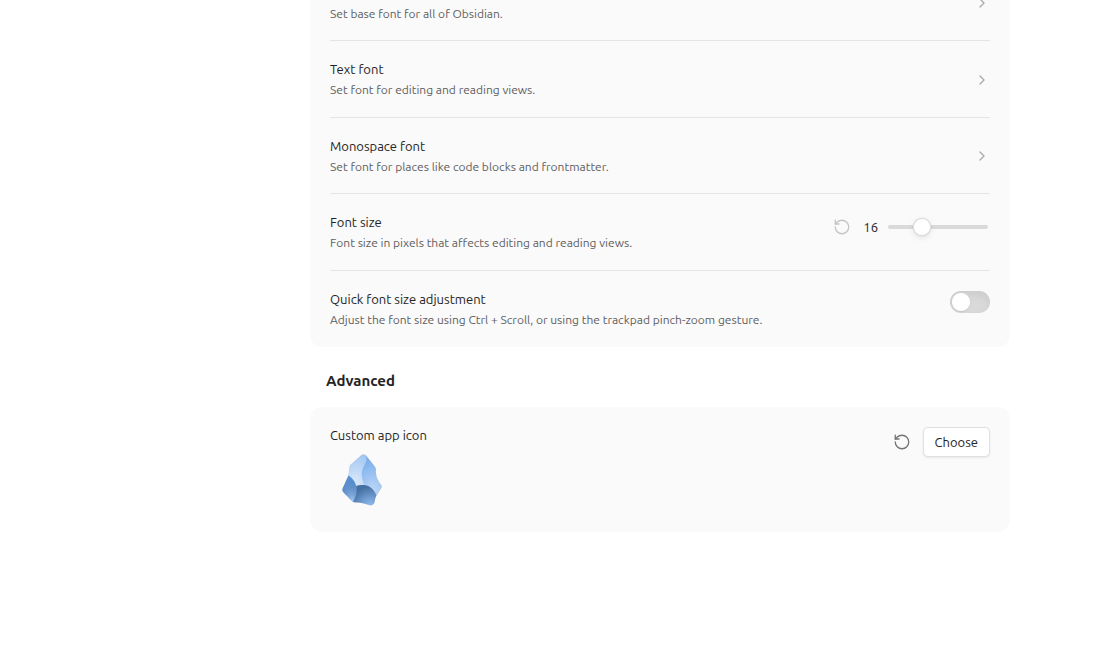Viewport: 1108px width, 672px height.
Task: Expand base font option chevron at top
Action: coord(982,4)
